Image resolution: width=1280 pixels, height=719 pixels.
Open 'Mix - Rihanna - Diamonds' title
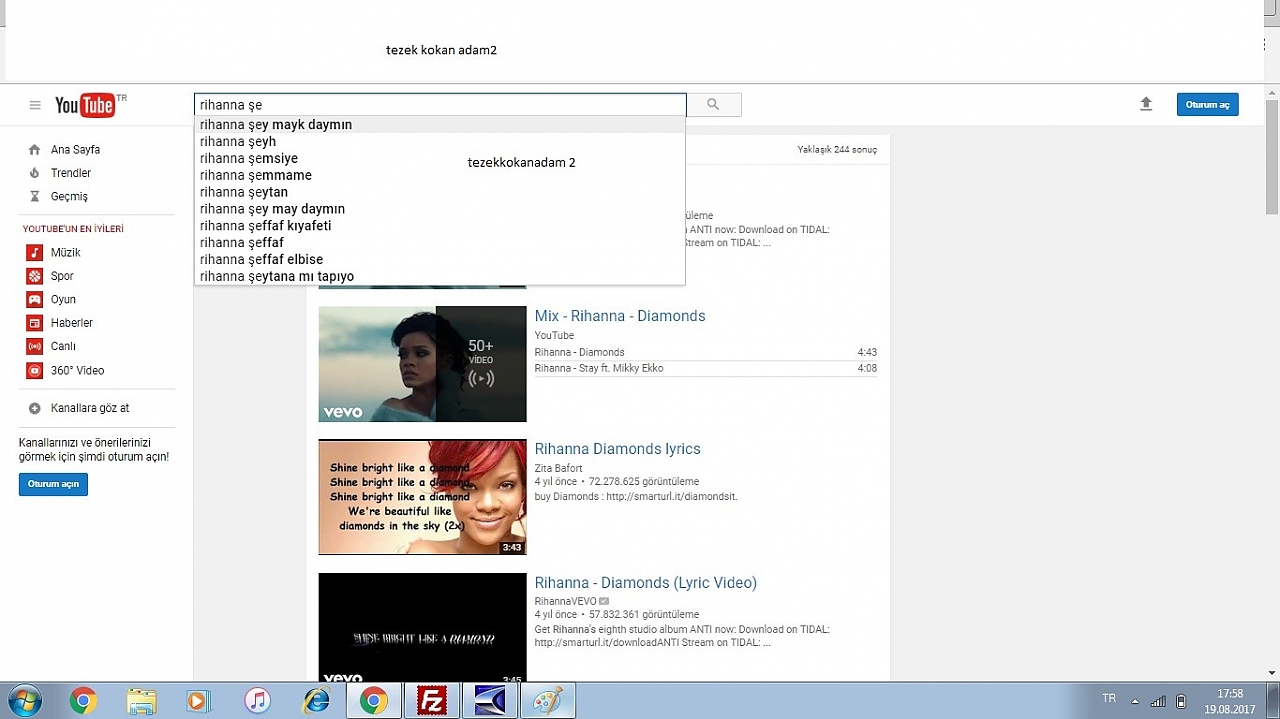click(x=620, y=316)
